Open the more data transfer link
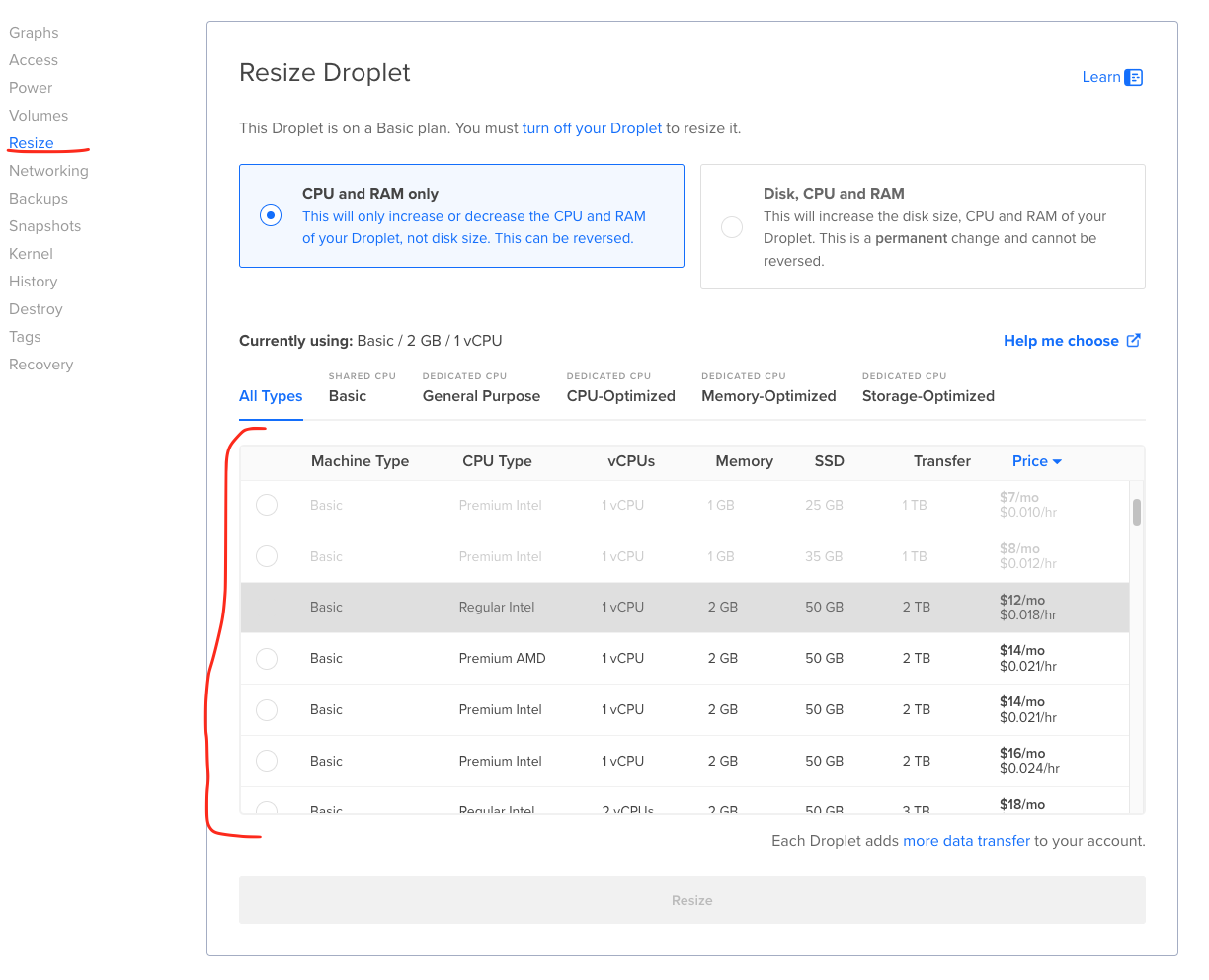1209x980 pixels. point(966,840)
